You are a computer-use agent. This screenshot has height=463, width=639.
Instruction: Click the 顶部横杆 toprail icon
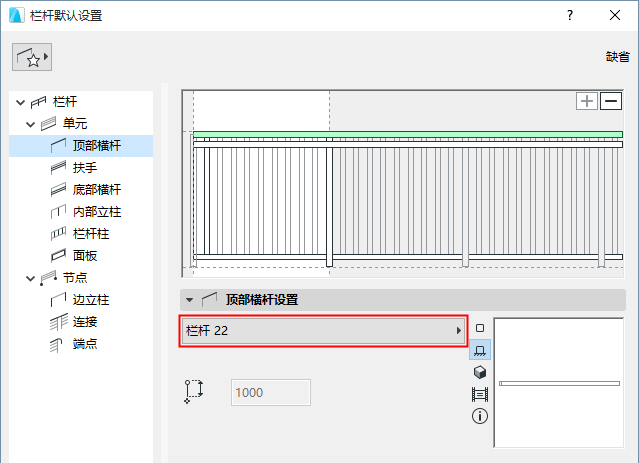click(x=58, y=146)
